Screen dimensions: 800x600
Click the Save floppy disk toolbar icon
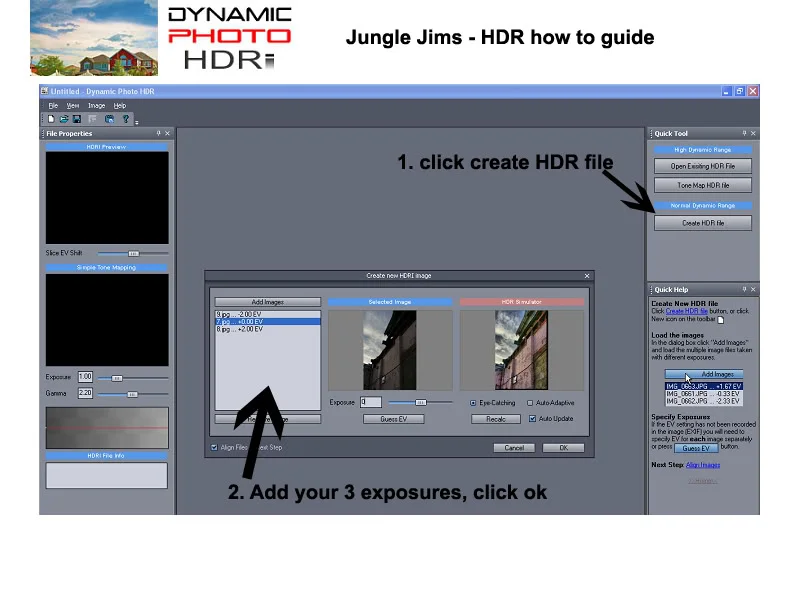point(77,119)
